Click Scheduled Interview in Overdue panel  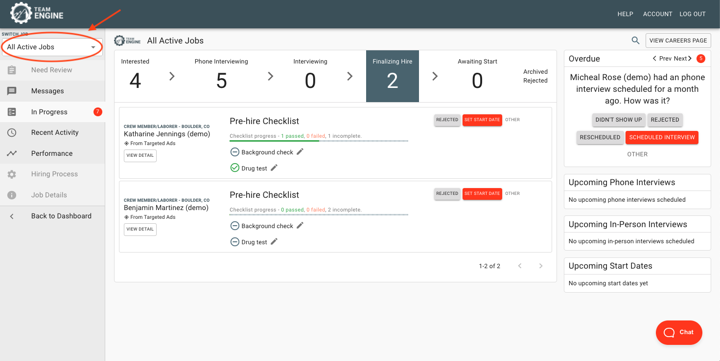click(662, 137)
